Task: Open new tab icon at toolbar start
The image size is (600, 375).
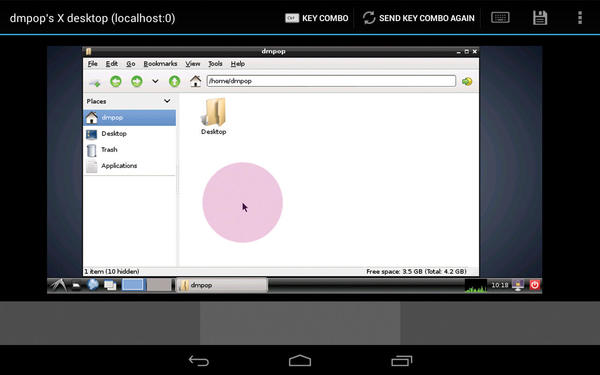Action: point(95,82)
